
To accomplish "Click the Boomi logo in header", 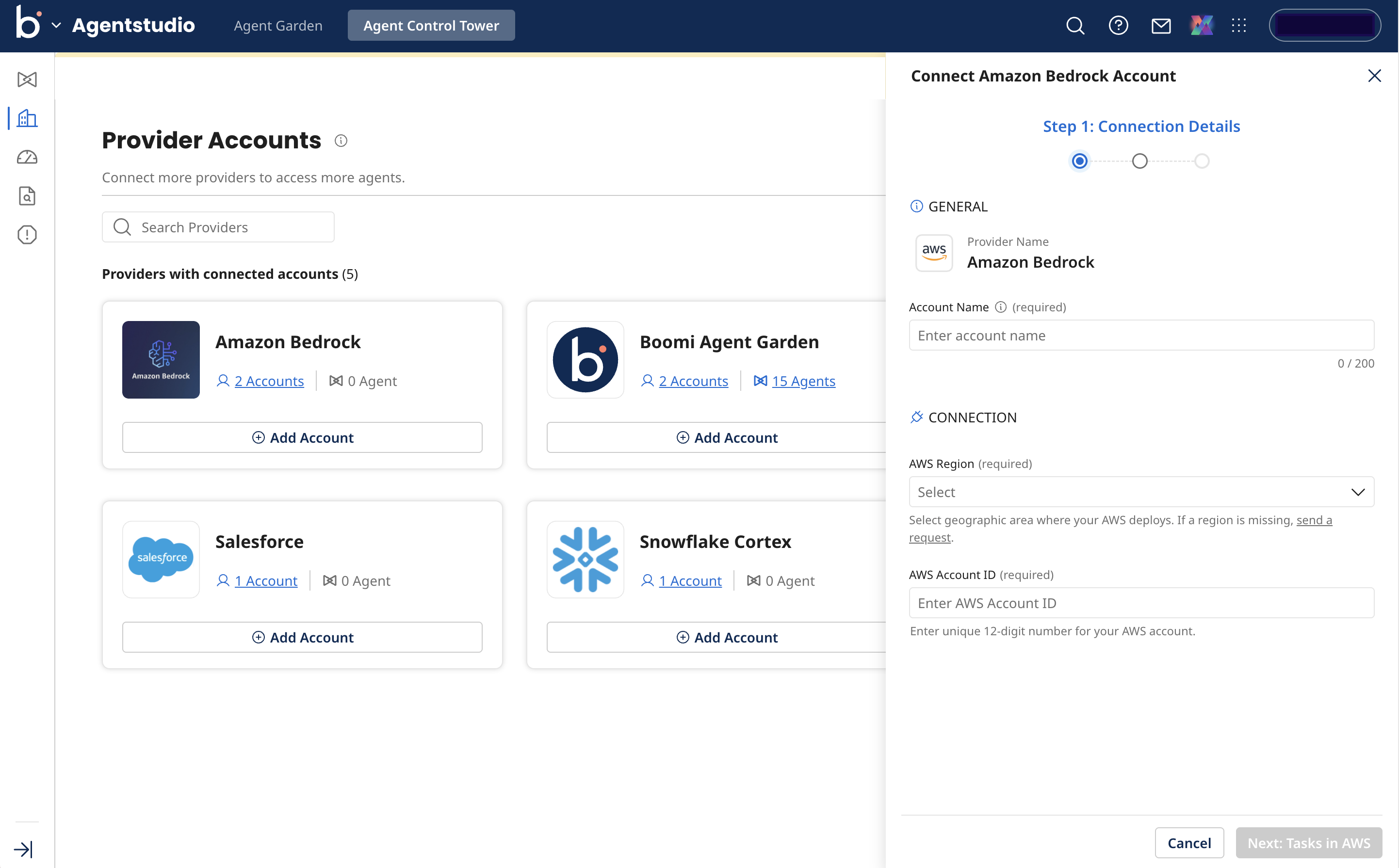I will tap(28, 23).
